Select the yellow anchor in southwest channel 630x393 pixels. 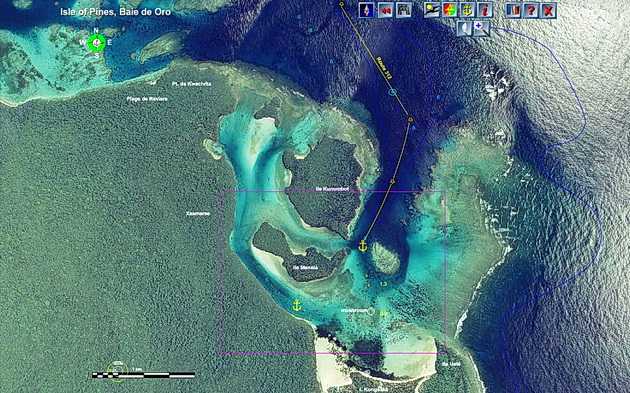[x=297, y=305]
